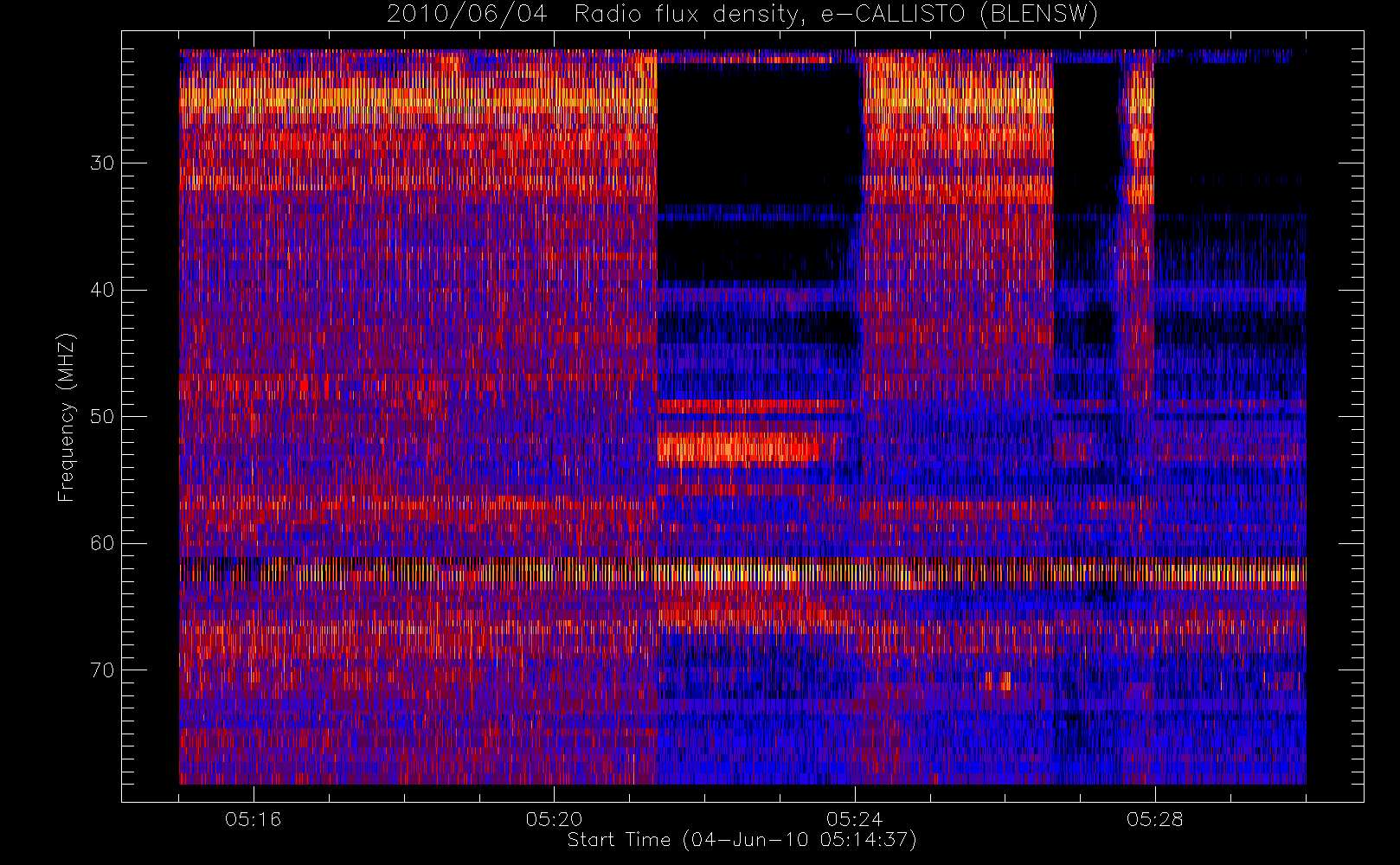
Task: Click the 70 MHz frequency tick label
Action: (x=102, y=670)
